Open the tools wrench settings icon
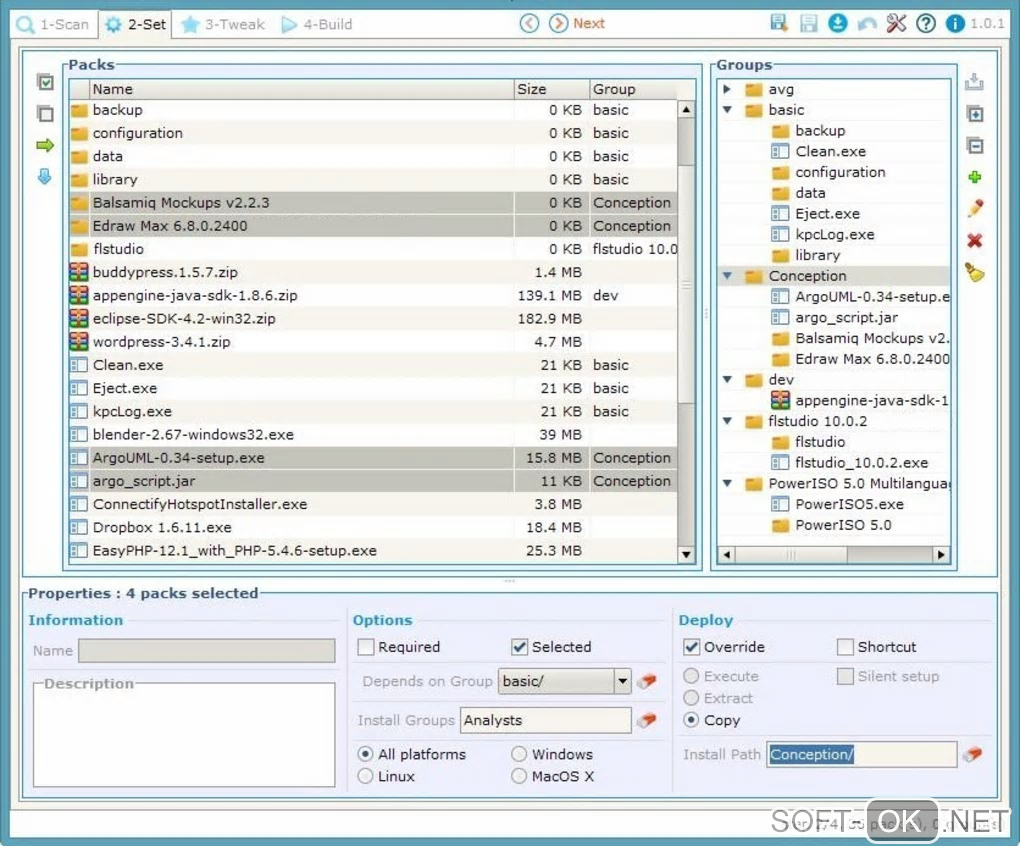Screen dimensions: 1020x846 (896, 23)
